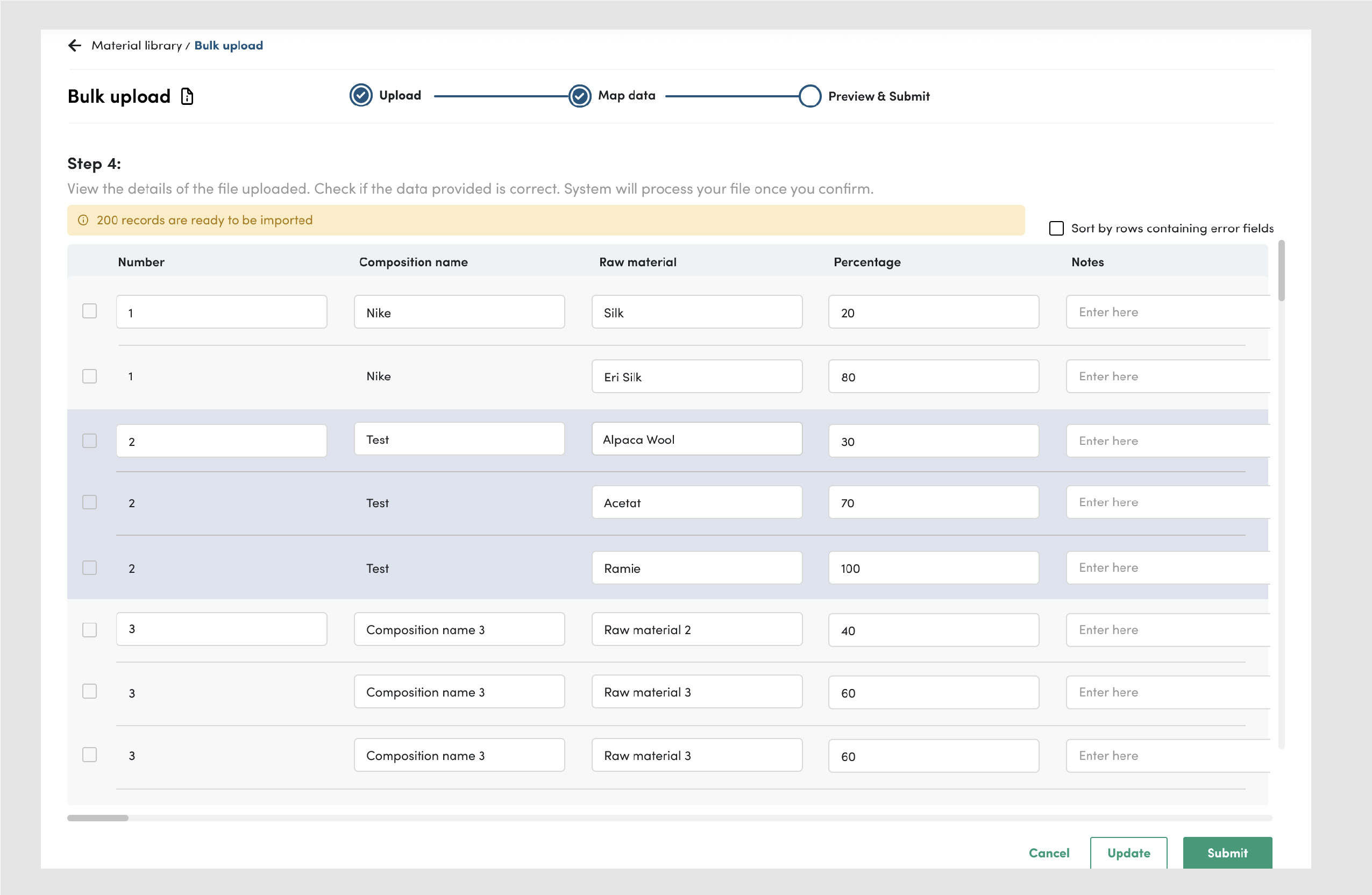The width and height of the screenshot is (1372, 895).
Task: Tick the checkbox for Raw material 2 row
Action: point(89,630)
